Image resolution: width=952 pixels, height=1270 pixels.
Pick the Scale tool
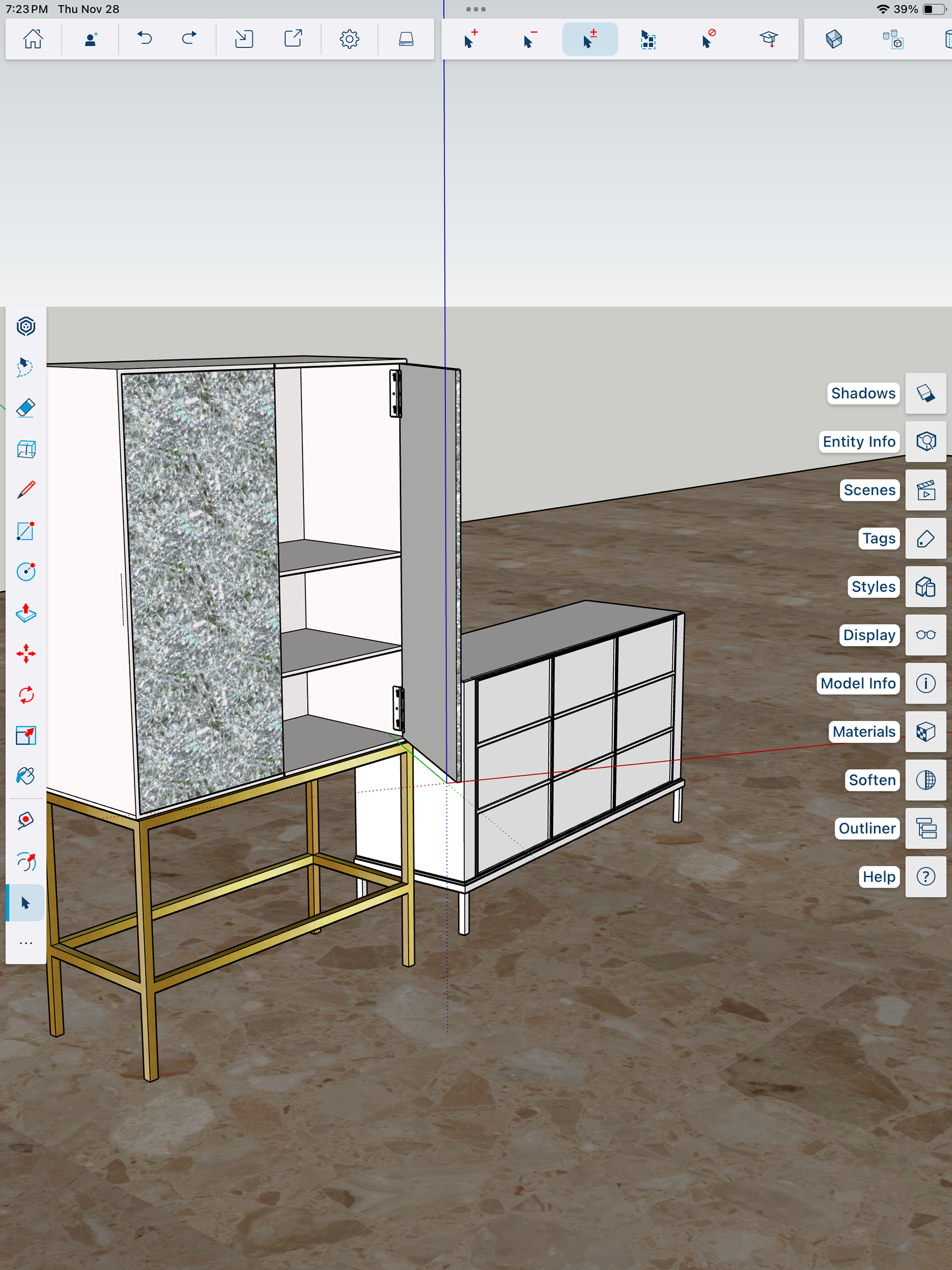26,735
